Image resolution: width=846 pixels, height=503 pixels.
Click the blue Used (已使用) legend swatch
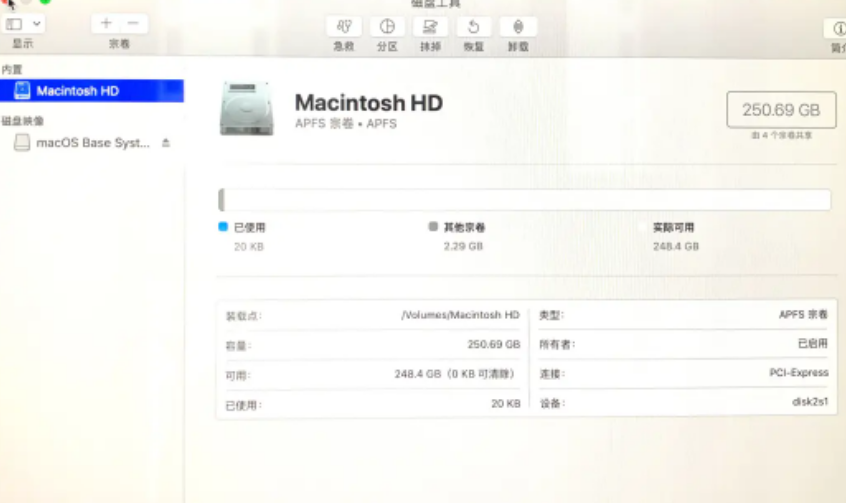click(223, 227)
